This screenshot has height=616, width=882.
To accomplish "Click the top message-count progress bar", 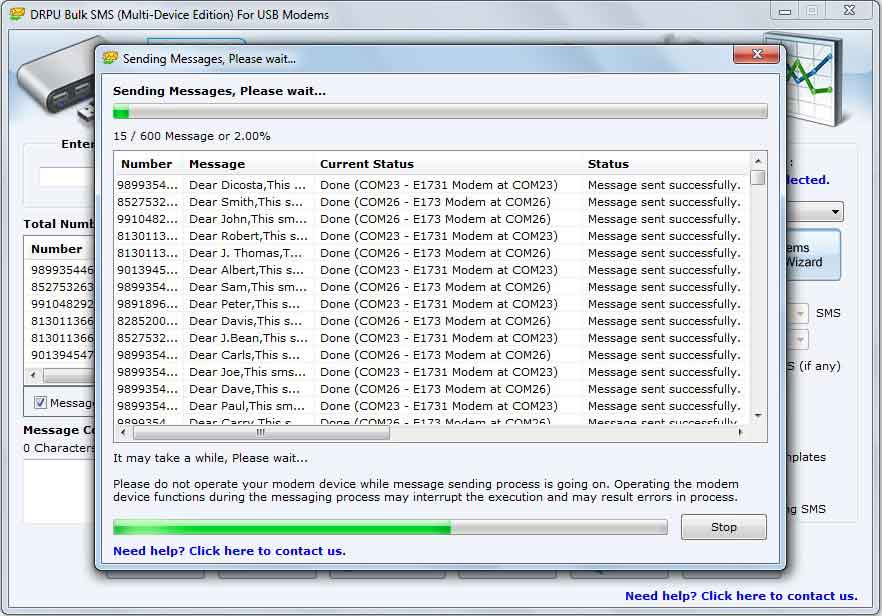I will [440, 111].
